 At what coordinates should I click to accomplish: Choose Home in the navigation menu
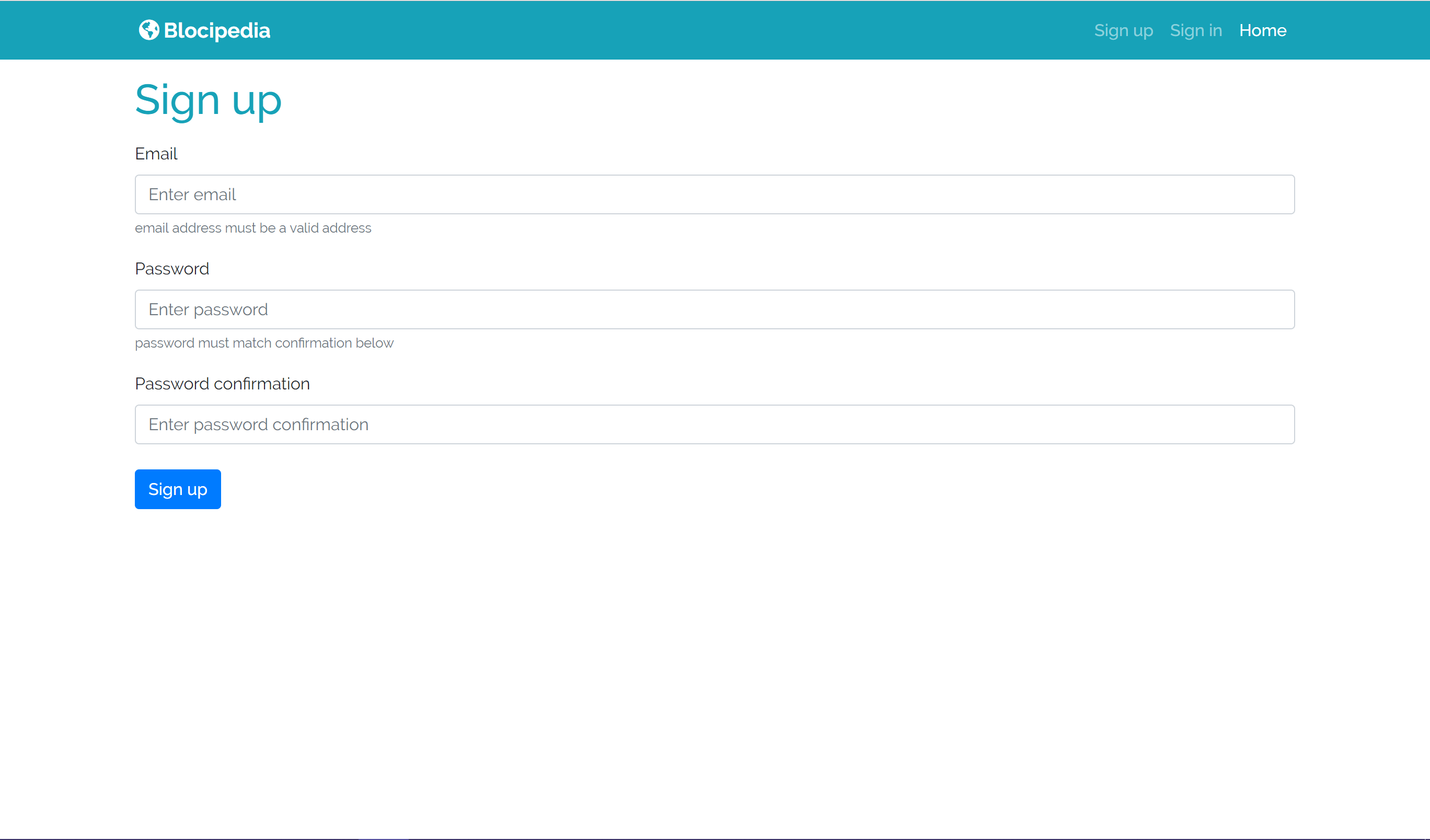pyautogui.click(x=1263, y=30)
